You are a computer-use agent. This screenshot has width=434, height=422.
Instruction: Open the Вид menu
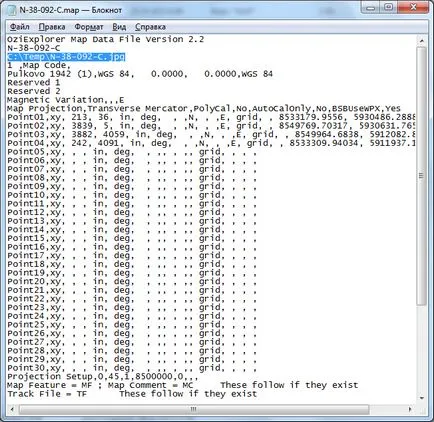(119, 27)
